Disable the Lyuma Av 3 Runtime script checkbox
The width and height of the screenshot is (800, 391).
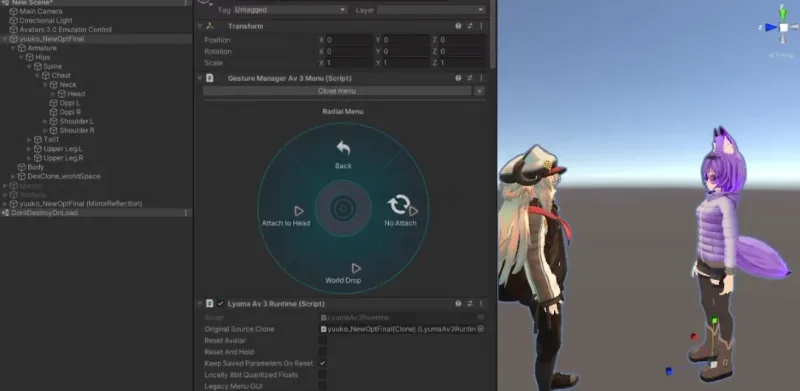click(x=220, y=304)
